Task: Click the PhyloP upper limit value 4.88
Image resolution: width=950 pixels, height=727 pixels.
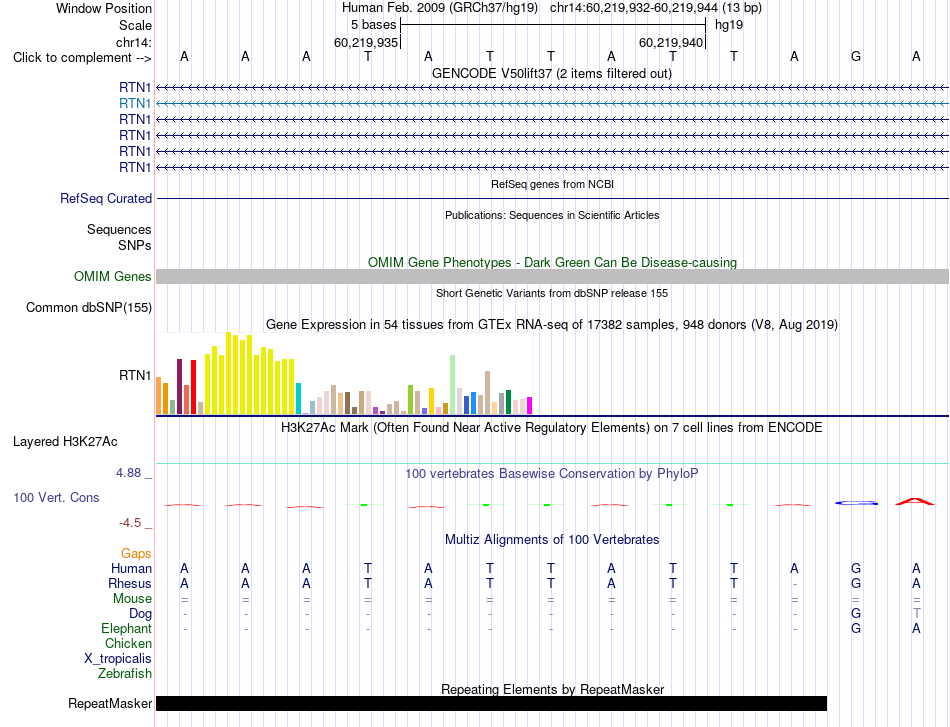Action: pos(128,473)
